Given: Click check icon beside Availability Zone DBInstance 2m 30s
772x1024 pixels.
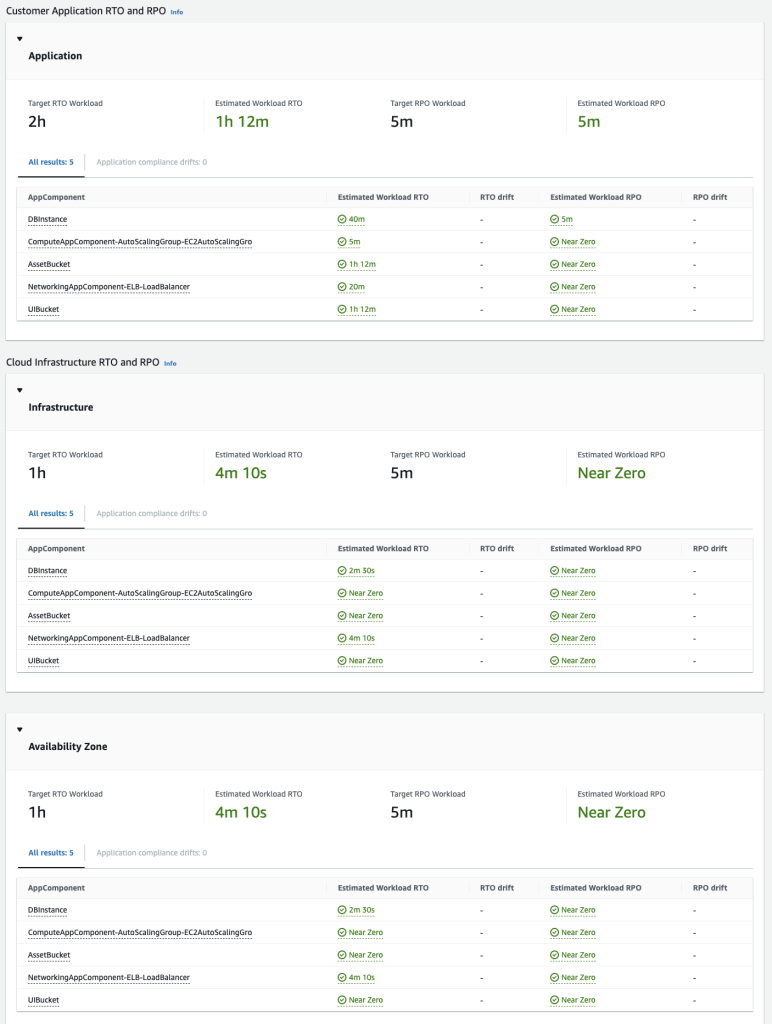Looking at the screenshot, I should tap(342, 910).
